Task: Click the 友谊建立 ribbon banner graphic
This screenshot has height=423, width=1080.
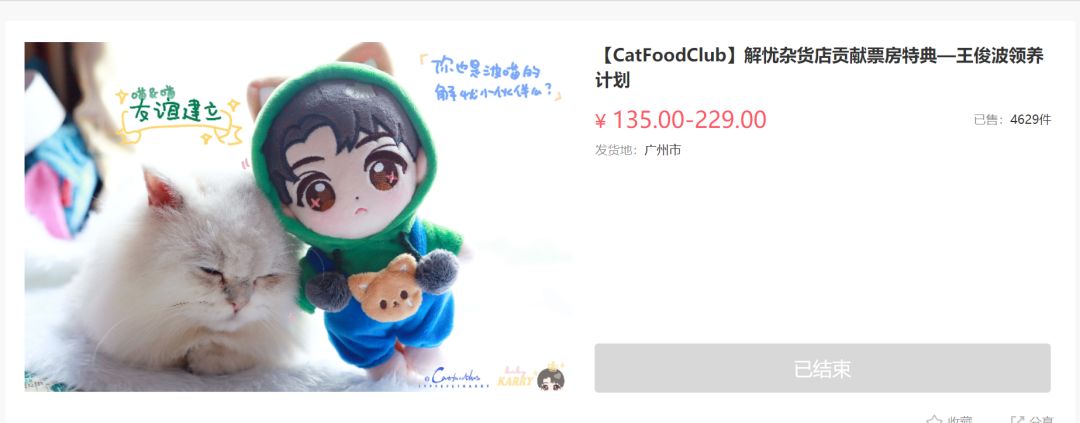Action: pyautogui.click(x=180, y=114)
